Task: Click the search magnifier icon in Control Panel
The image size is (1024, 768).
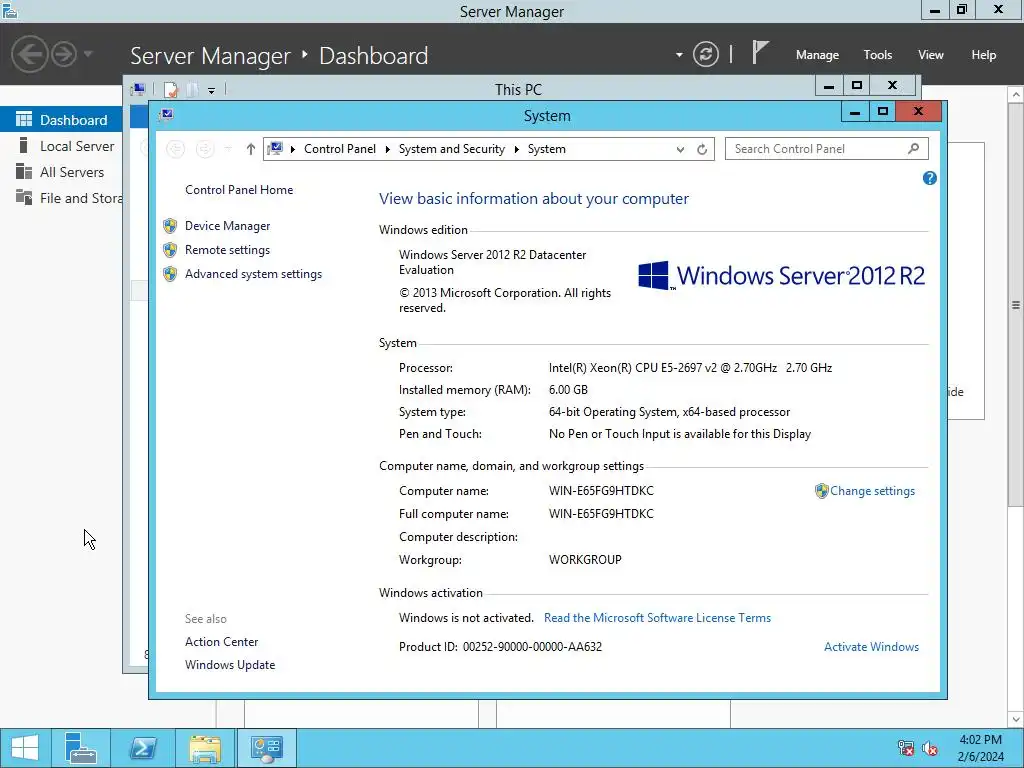Action: (914, 149)
